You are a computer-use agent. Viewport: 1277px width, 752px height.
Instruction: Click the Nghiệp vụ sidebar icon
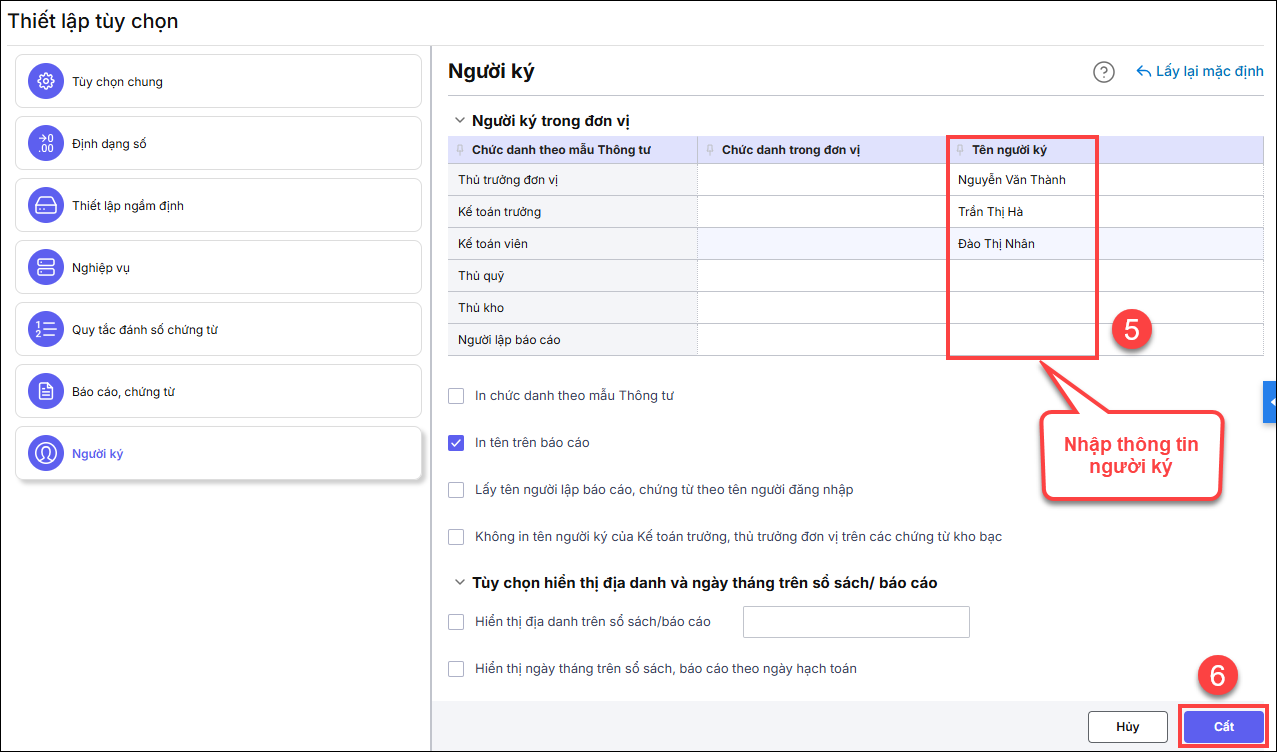click(x=45, y=268)
